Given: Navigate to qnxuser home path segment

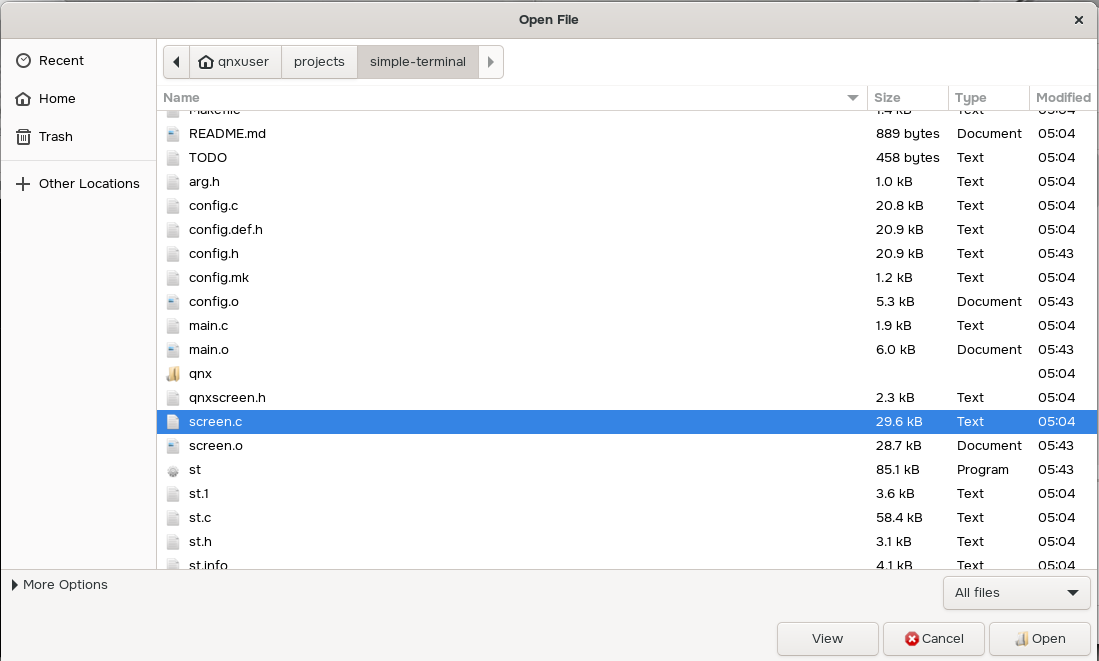Looking at the screenshot, I should pos(234,62).
